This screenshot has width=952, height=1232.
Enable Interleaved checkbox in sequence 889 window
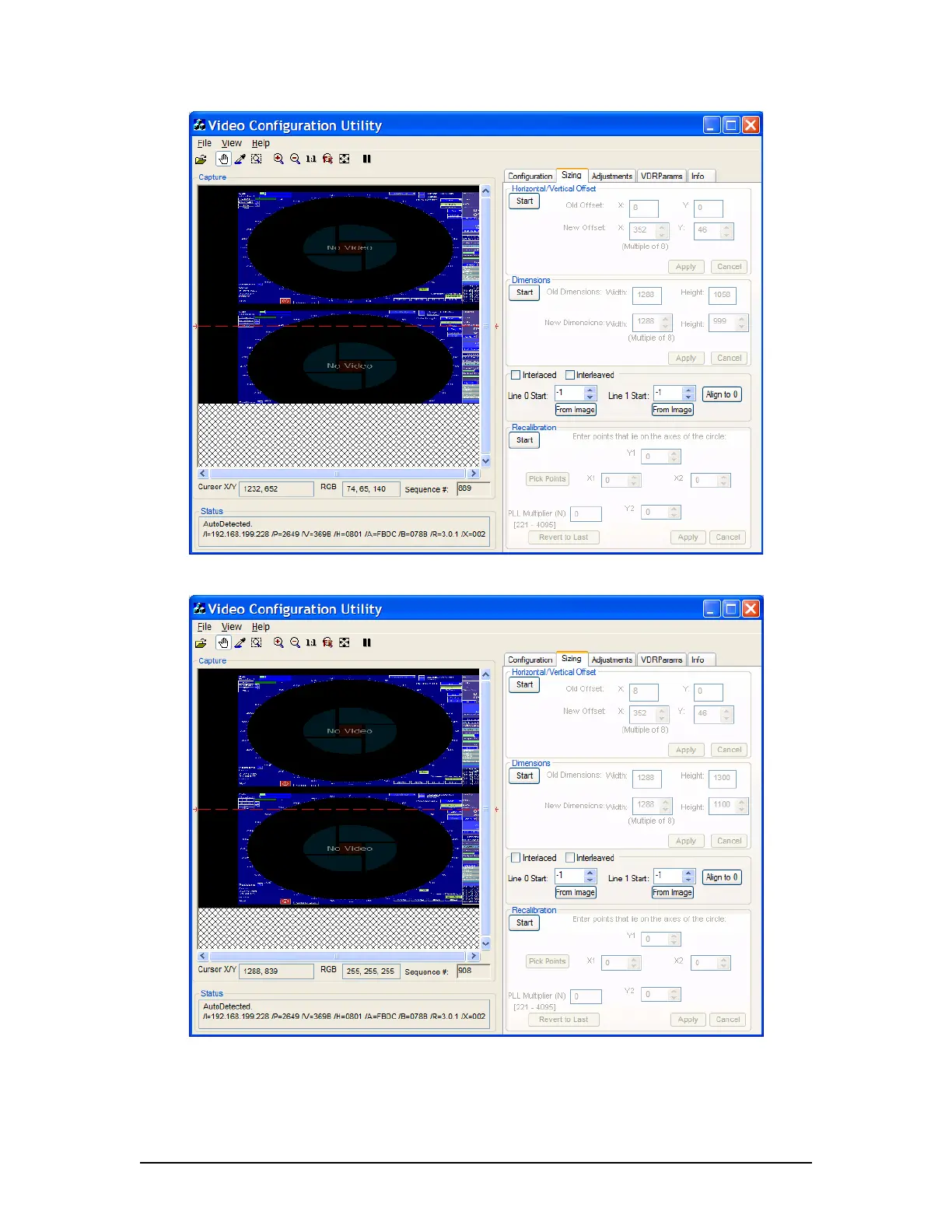(570, 375)
